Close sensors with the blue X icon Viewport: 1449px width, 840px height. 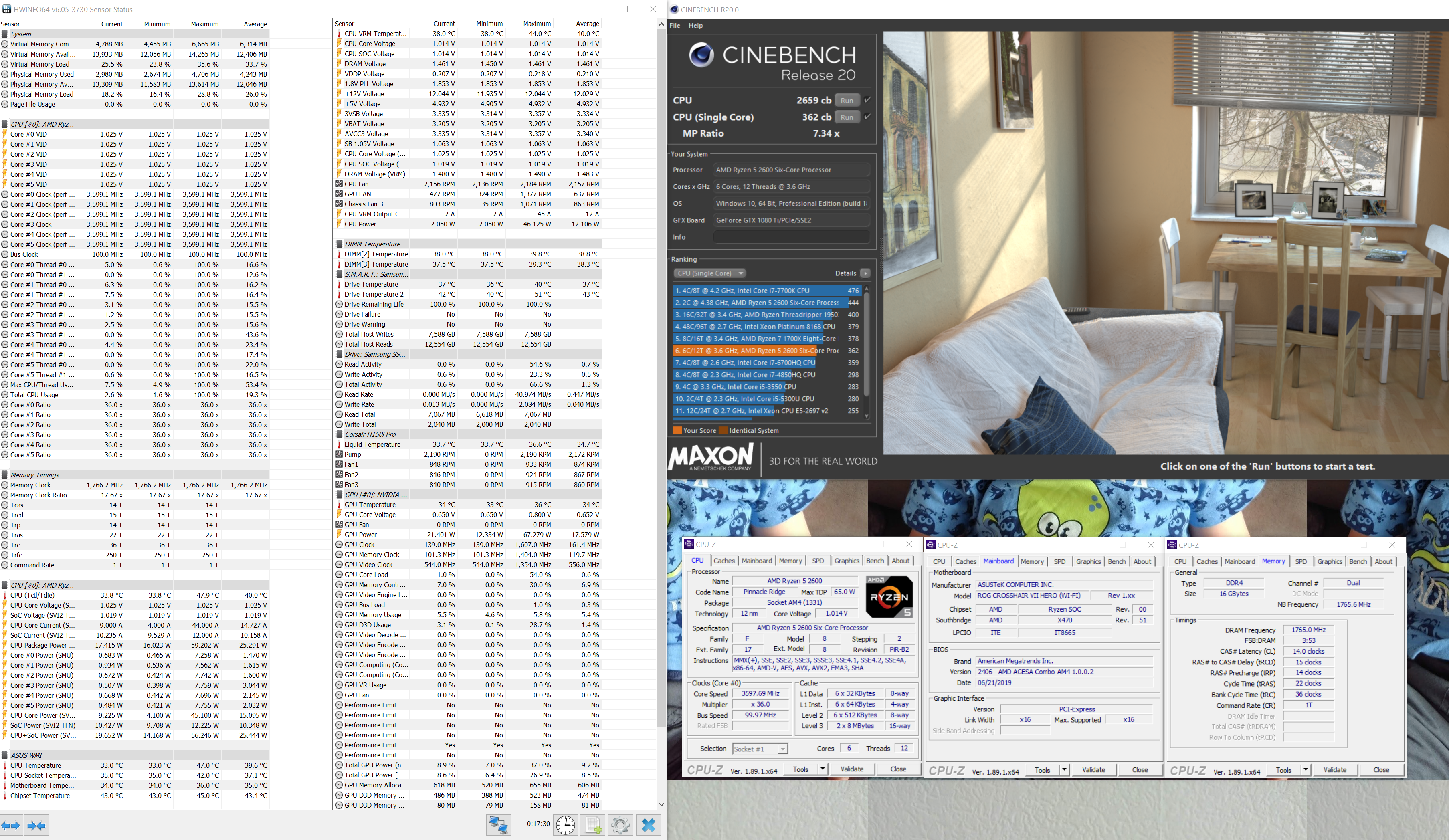point(649,825)
